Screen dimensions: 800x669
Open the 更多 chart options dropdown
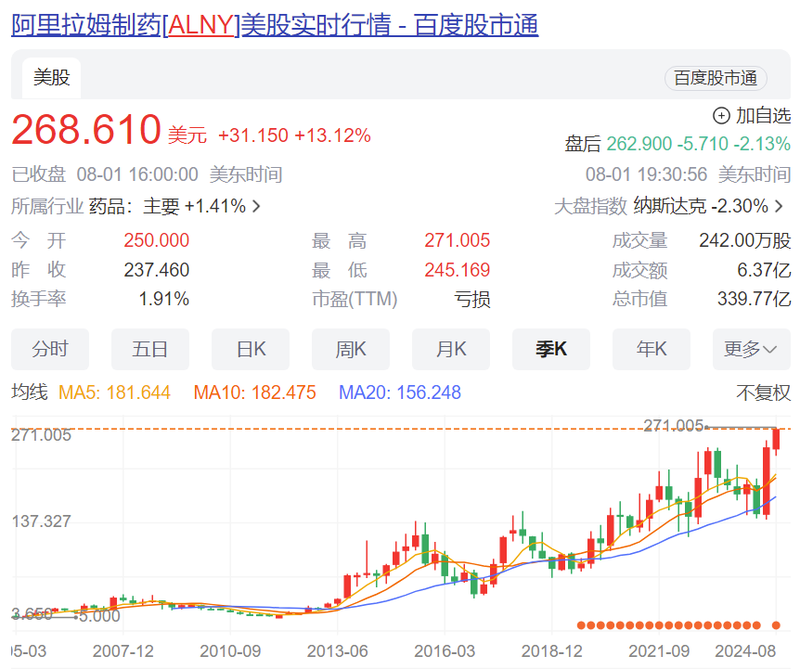(751, 349)
